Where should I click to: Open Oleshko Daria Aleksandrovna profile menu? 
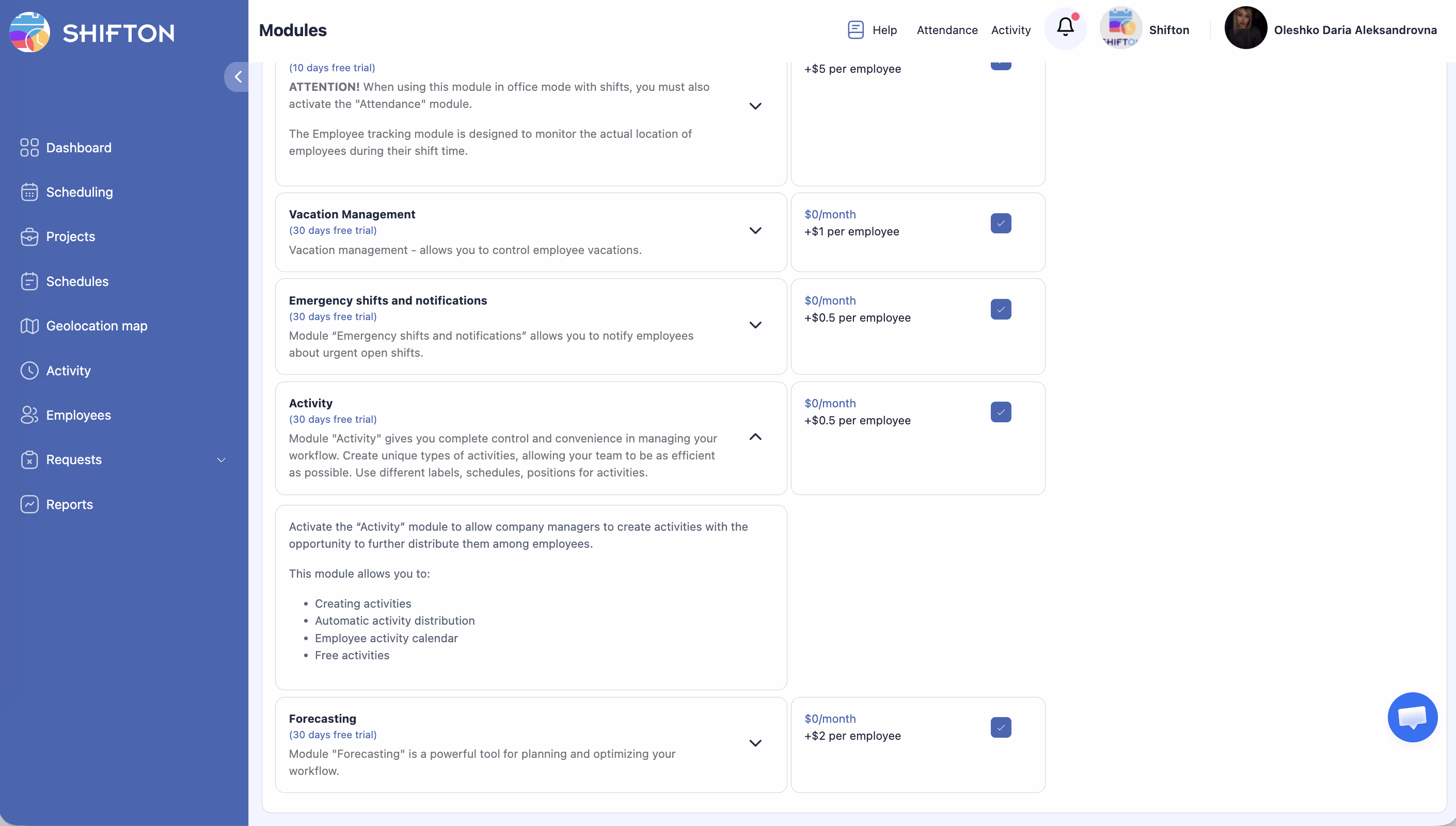click(x=1354, y=30)
